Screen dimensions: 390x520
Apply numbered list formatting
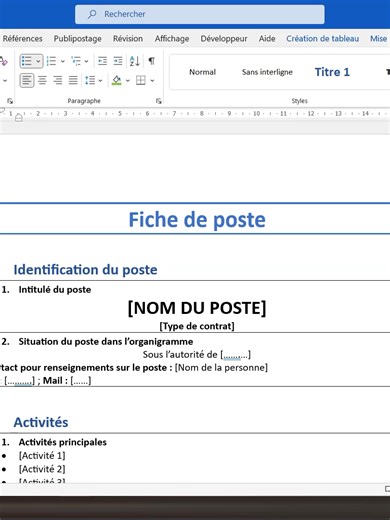(x=51, y=61)
